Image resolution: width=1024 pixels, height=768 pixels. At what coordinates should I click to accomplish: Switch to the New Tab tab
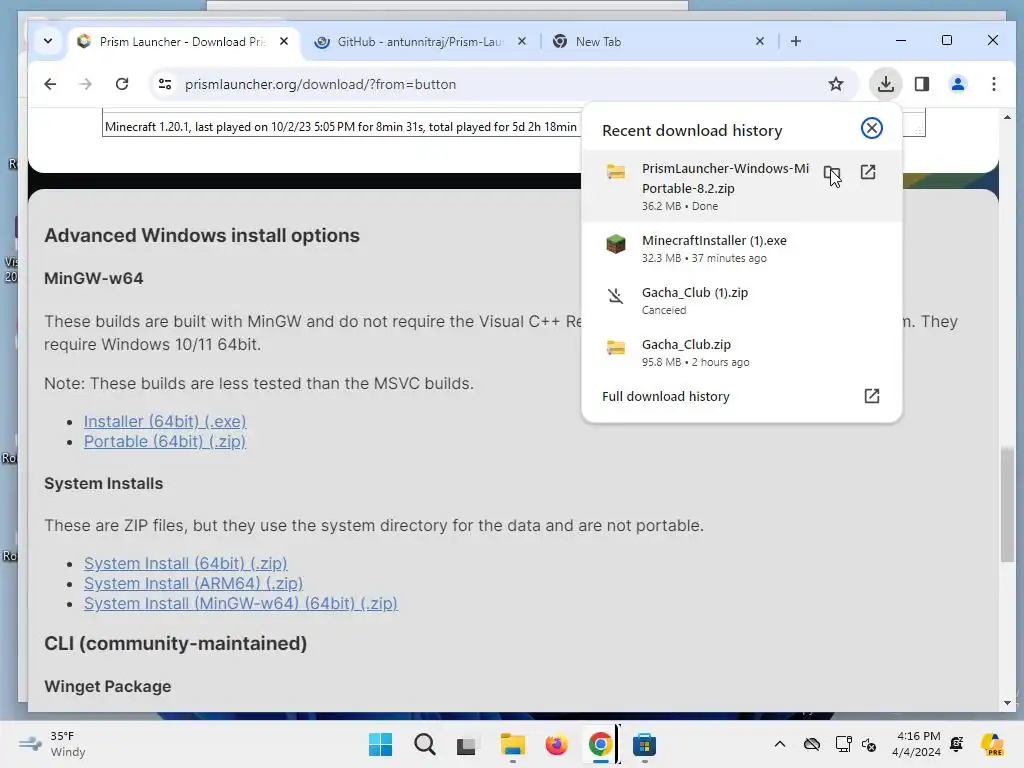click(660, 42)
